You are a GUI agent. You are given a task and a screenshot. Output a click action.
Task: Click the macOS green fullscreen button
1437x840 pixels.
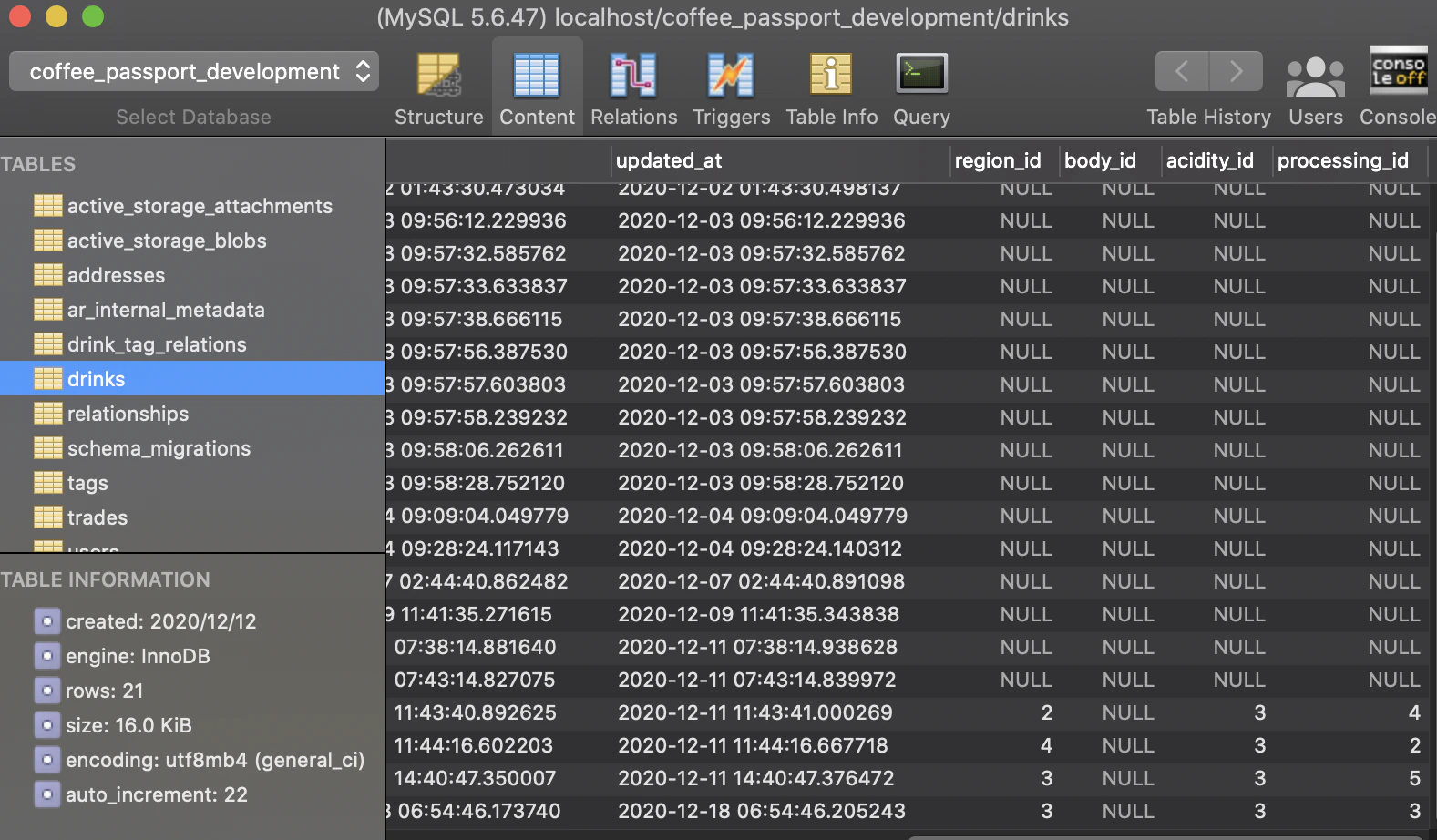(x=93, y=16)
